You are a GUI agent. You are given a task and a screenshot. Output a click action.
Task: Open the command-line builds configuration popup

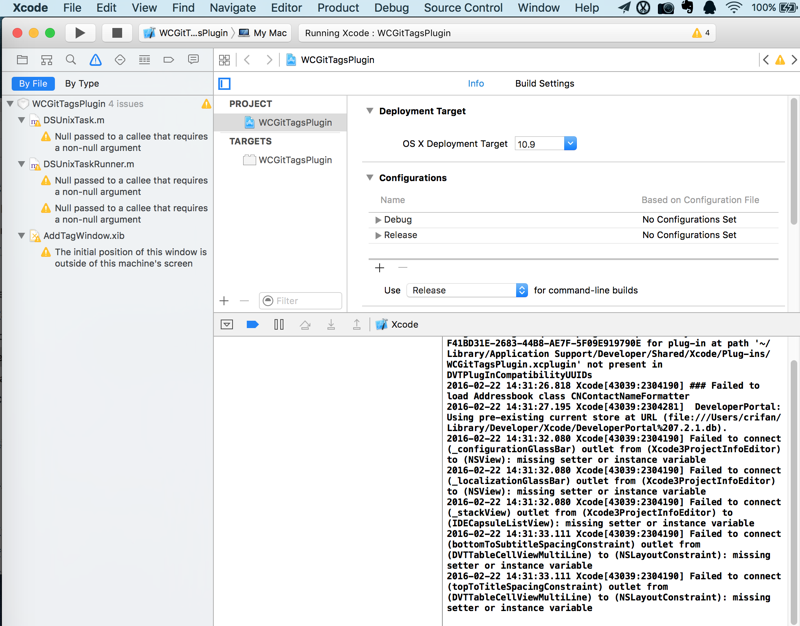(467, 290)
